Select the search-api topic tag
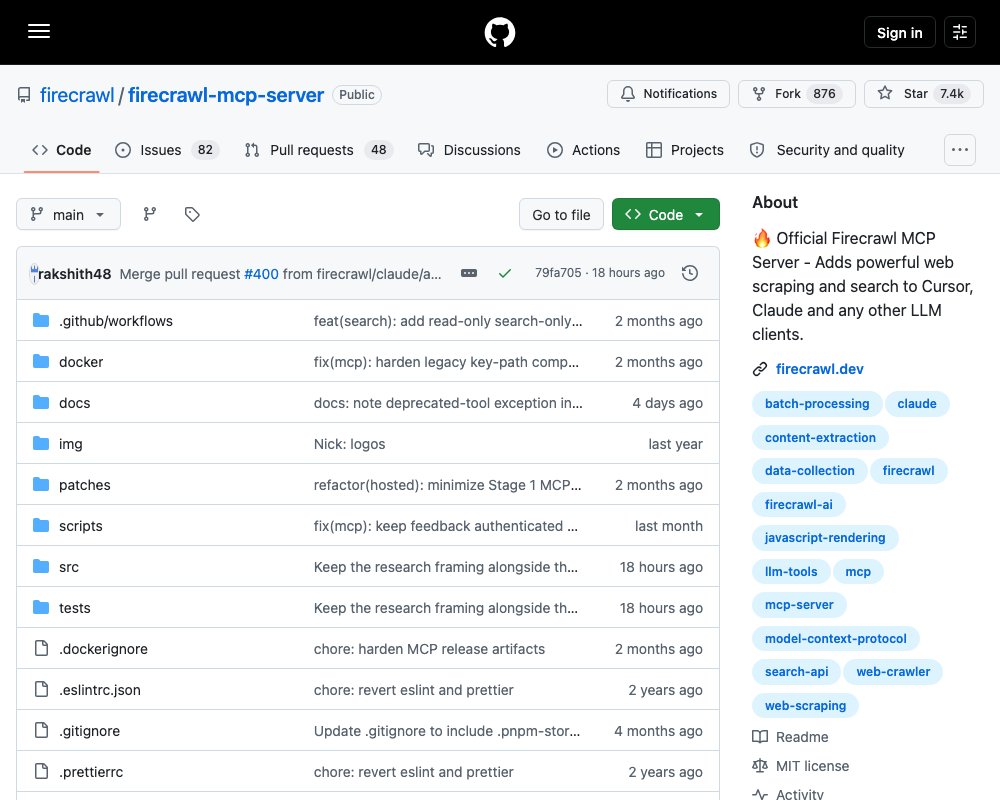 (797, 672)
